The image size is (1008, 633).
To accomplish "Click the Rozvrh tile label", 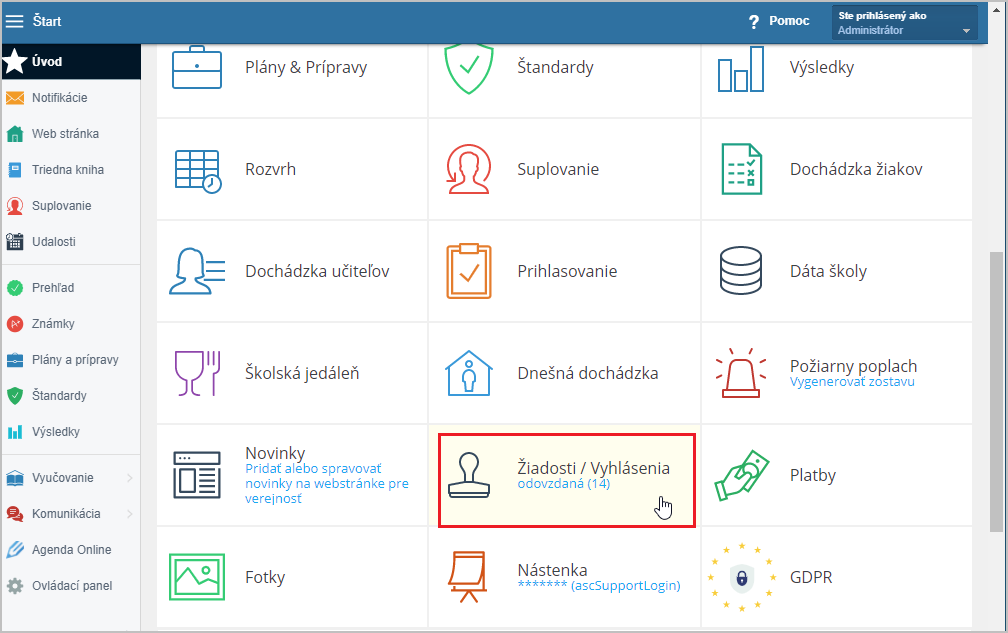I will [x=270, y=169].
